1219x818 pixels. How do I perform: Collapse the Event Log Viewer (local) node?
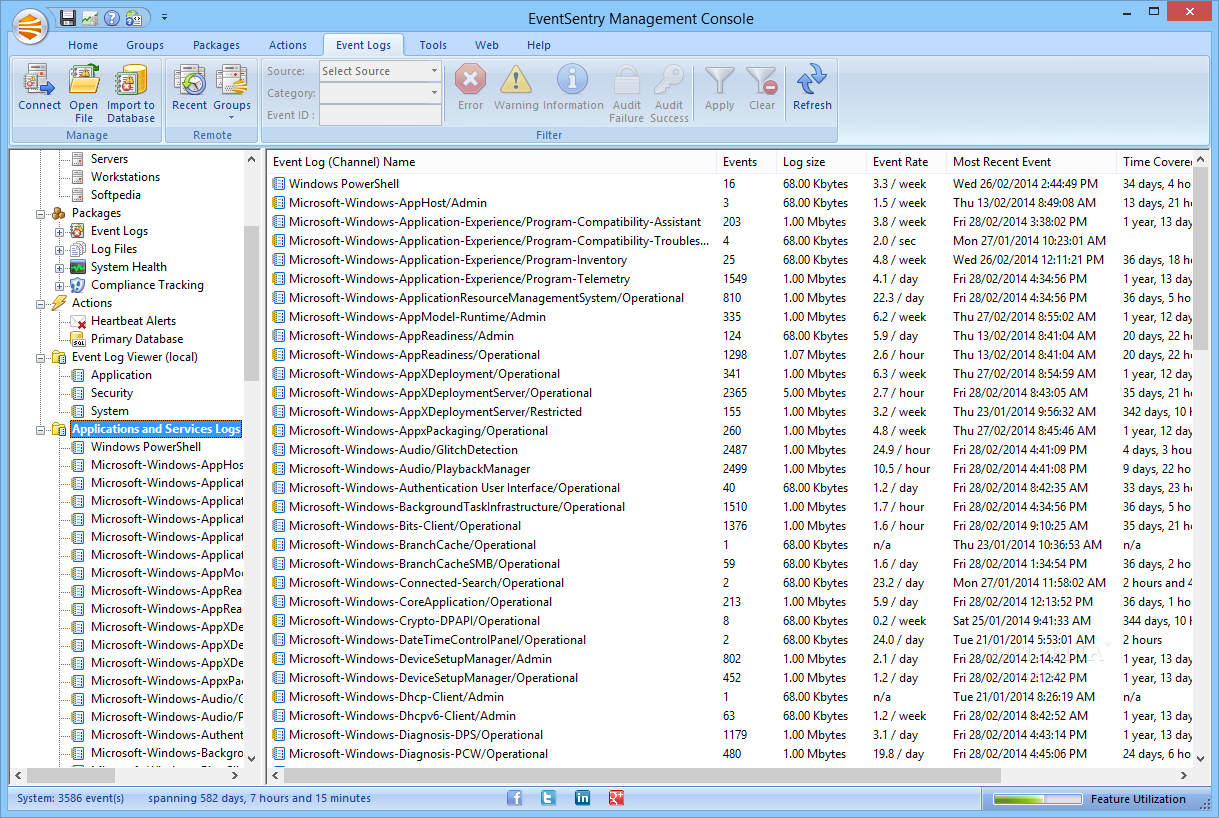42,357
